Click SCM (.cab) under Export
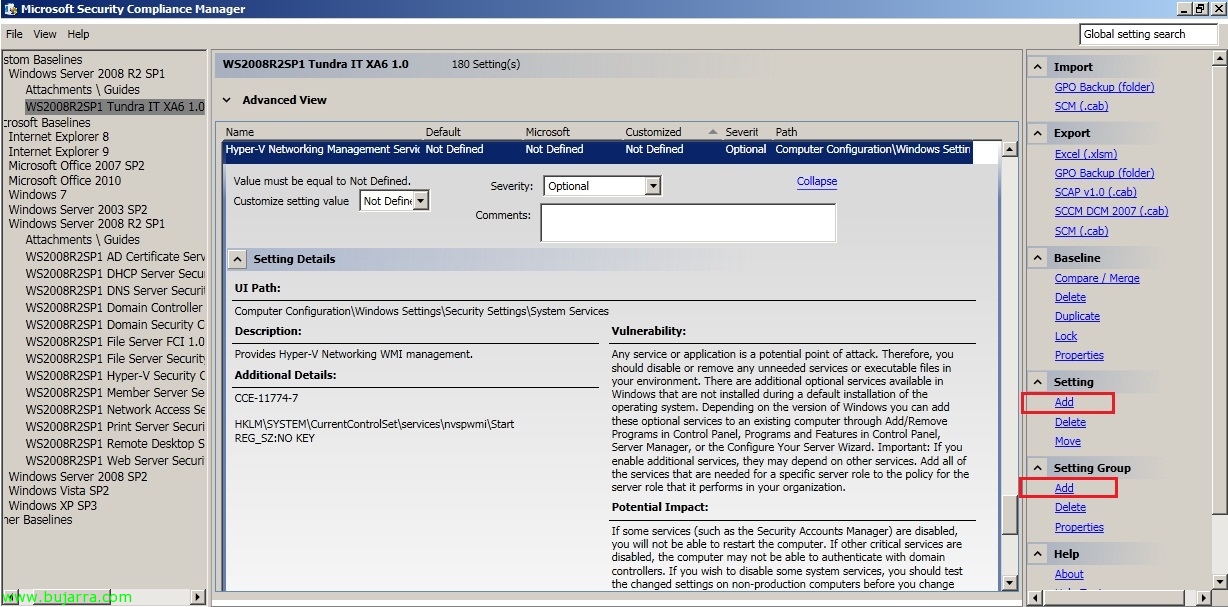This screenshot has width=1228, height=607. click(x=1081, y=231)
